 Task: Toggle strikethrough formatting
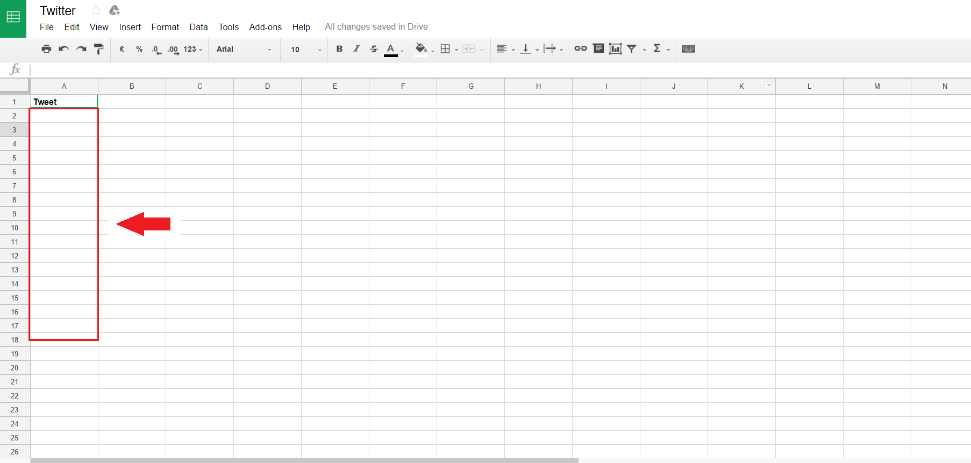(373, 48)
